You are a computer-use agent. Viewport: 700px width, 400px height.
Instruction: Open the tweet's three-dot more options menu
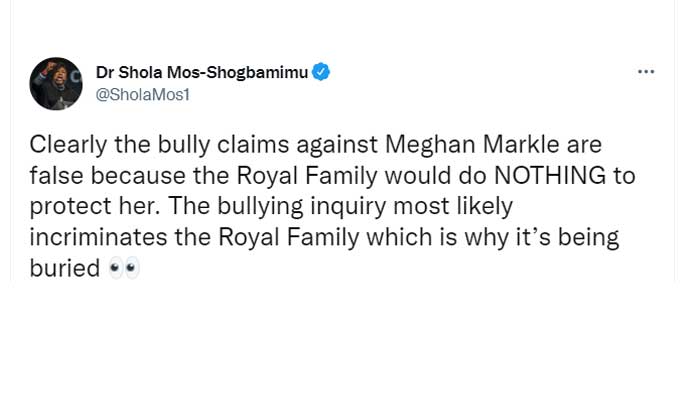pos(646,72)
